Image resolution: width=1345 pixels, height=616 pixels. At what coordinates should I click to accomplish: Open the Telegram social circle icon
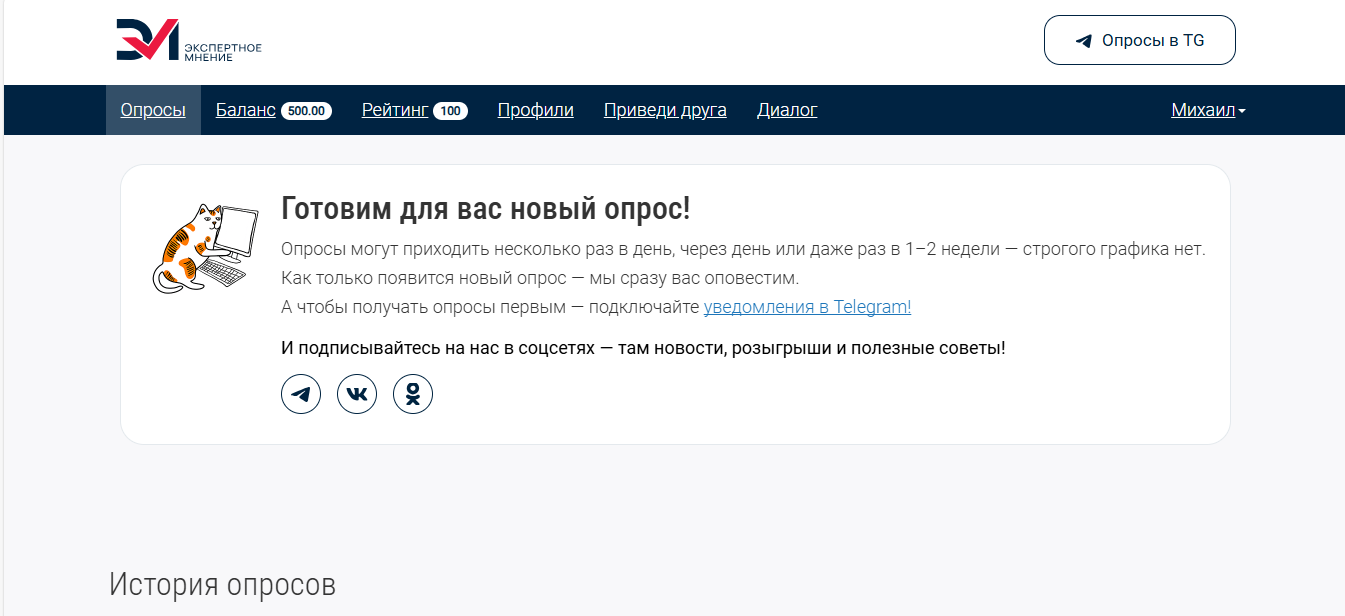click(301, 394)
